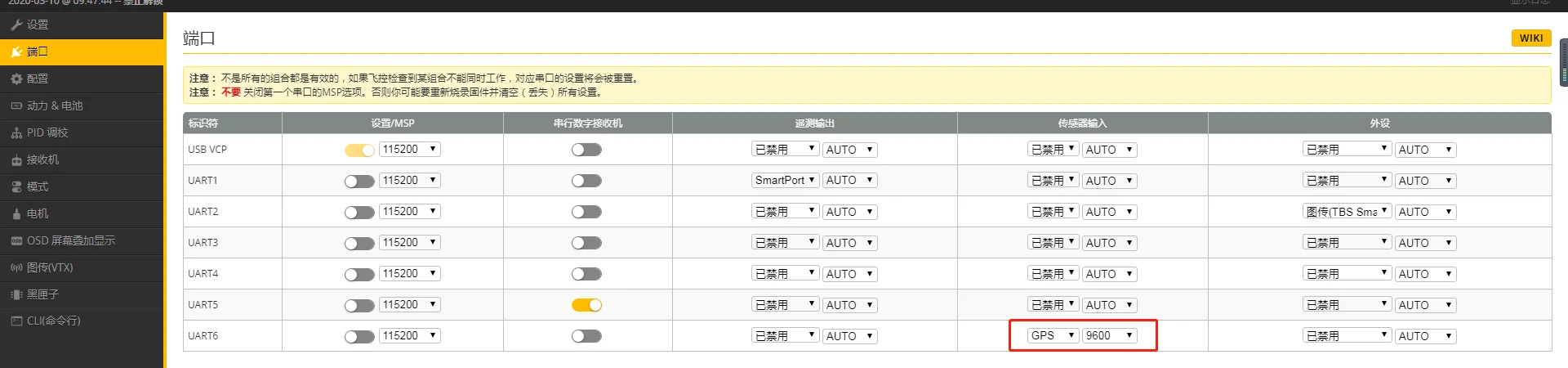This screenshot has height=368, width=1568.
Task: Enable MSP switch for UART1
Action: click(x=359, y=182)
